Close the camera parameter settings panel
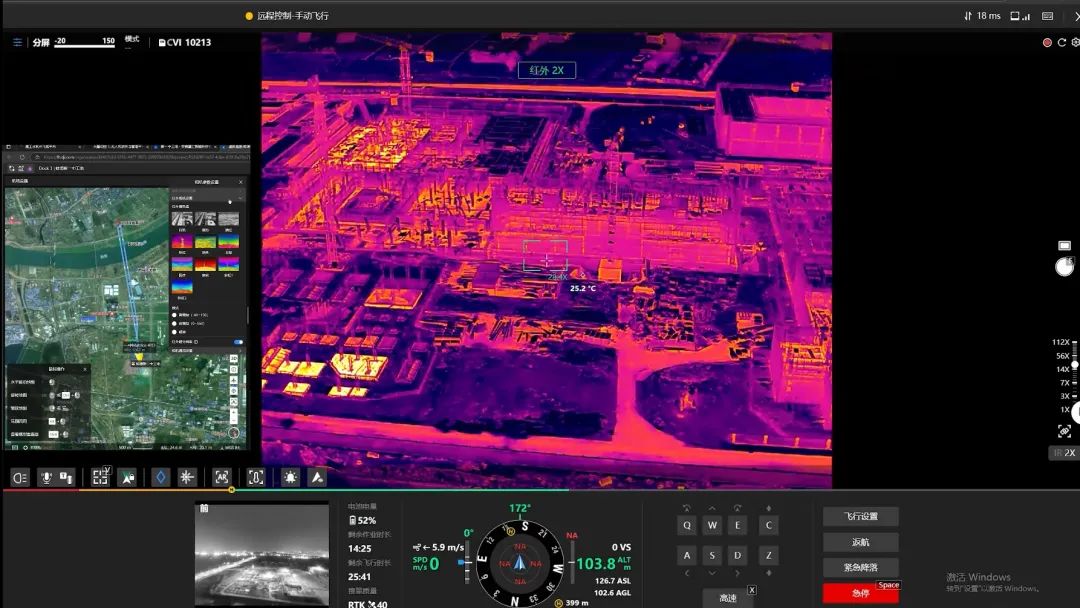Screen dimensions: 1080x608 (240, 182)
